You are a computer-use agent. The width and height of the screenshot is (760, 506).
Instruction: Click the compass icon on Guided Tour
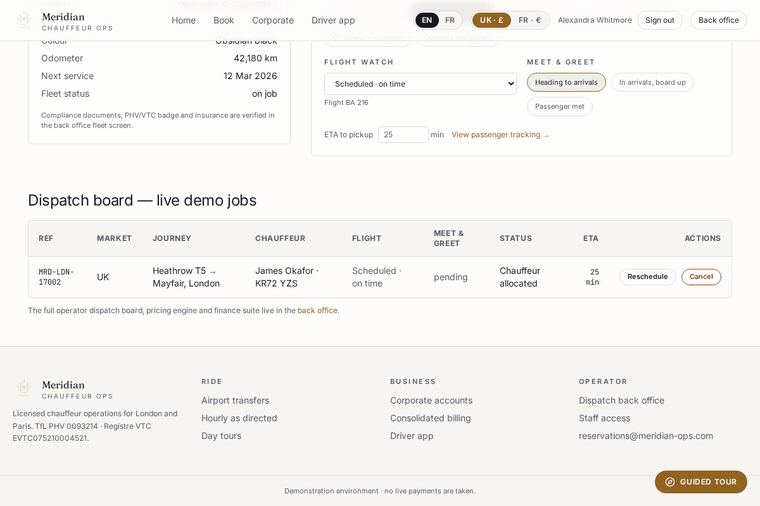point(670,482)
